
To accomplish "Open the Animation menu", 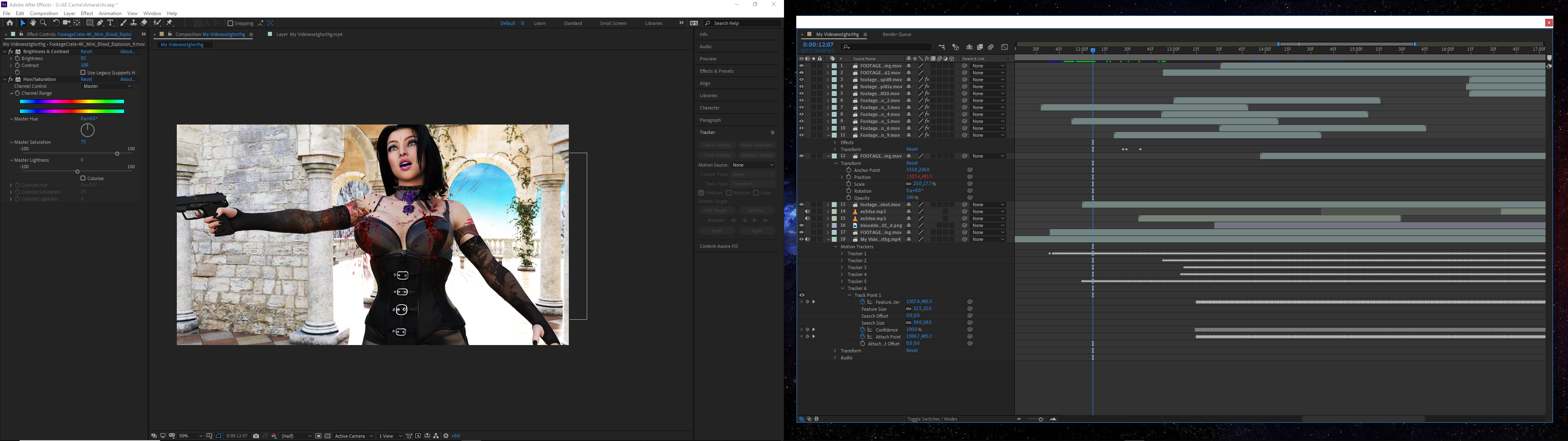I will 110,13.
